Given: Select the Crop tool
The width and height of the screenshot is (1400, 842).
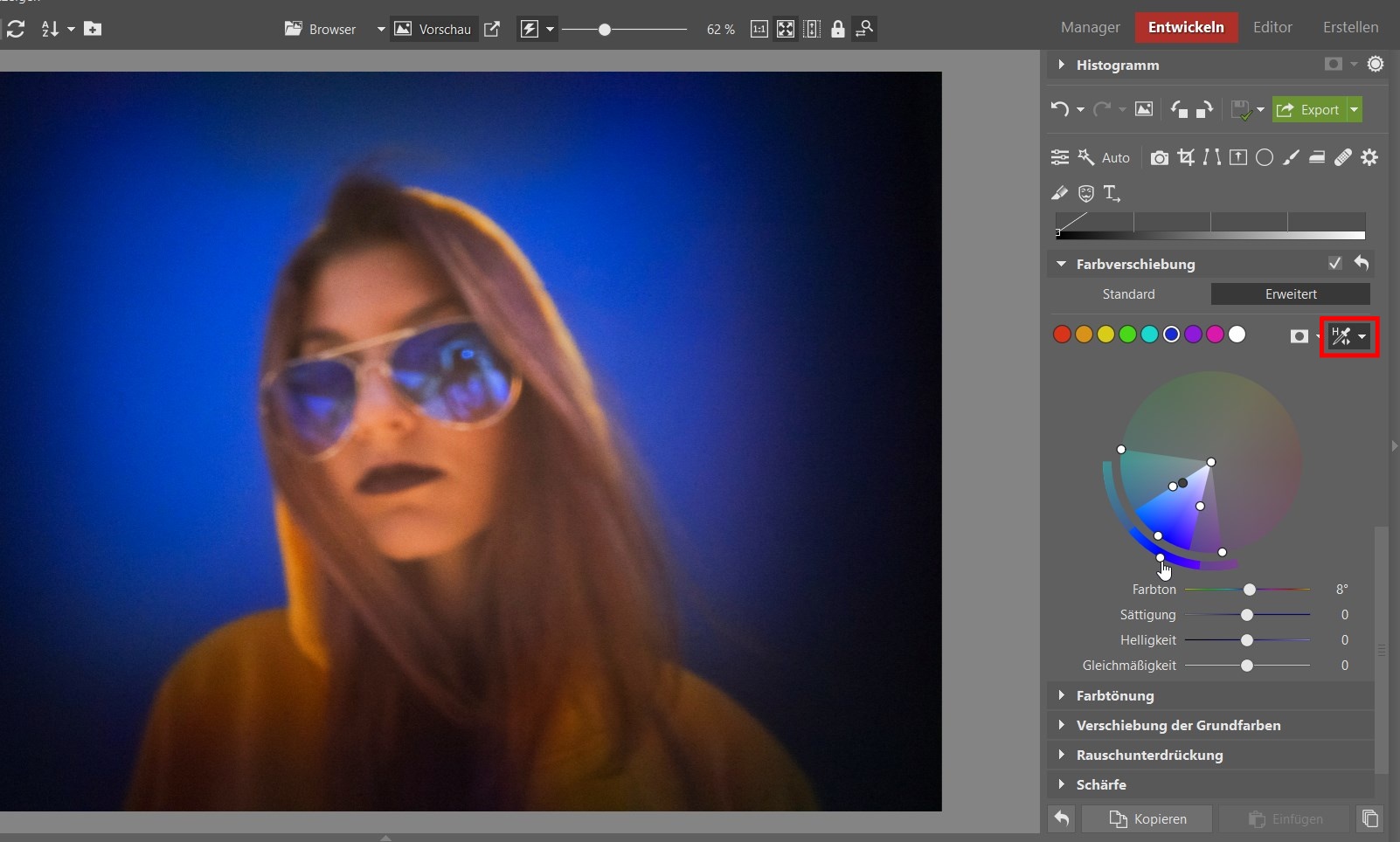Looking at the screenshot, I should [1186, 157].
